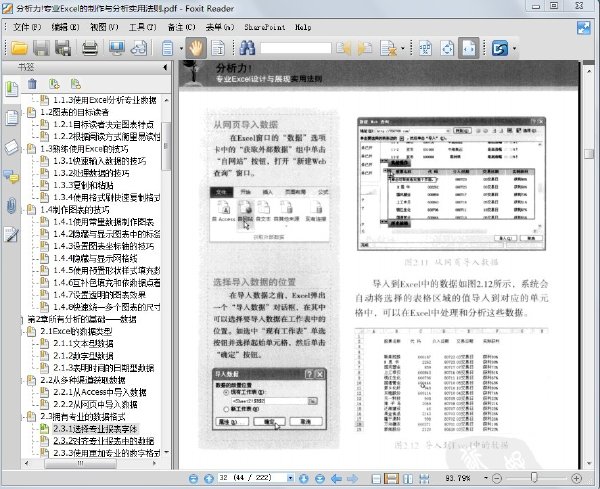
Task: Select bookmark 1.3.3复制和粘贴
Action: point(83,186)
